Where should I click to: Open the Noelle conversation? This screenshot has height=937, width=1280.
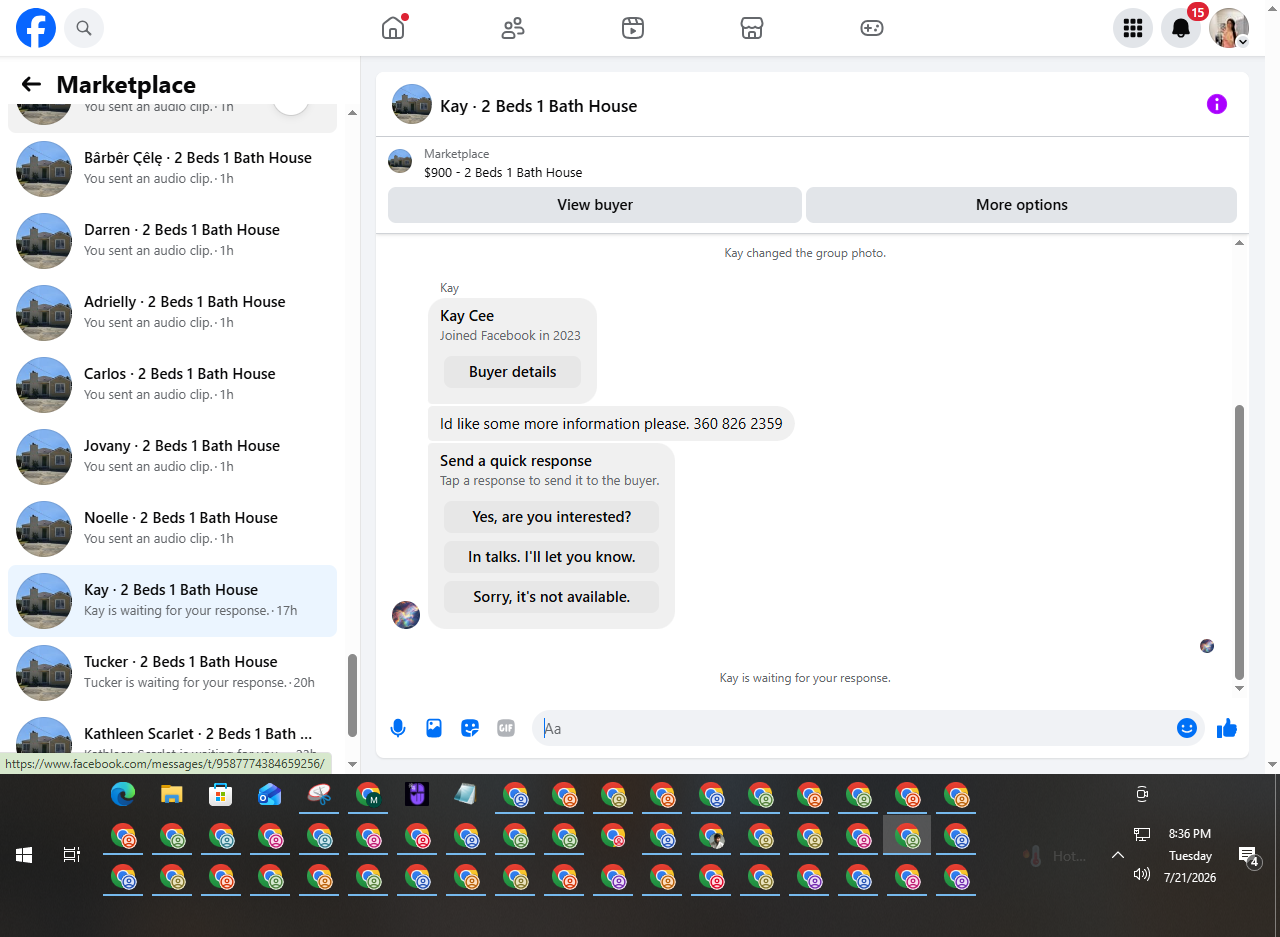[x=172, y=529]
